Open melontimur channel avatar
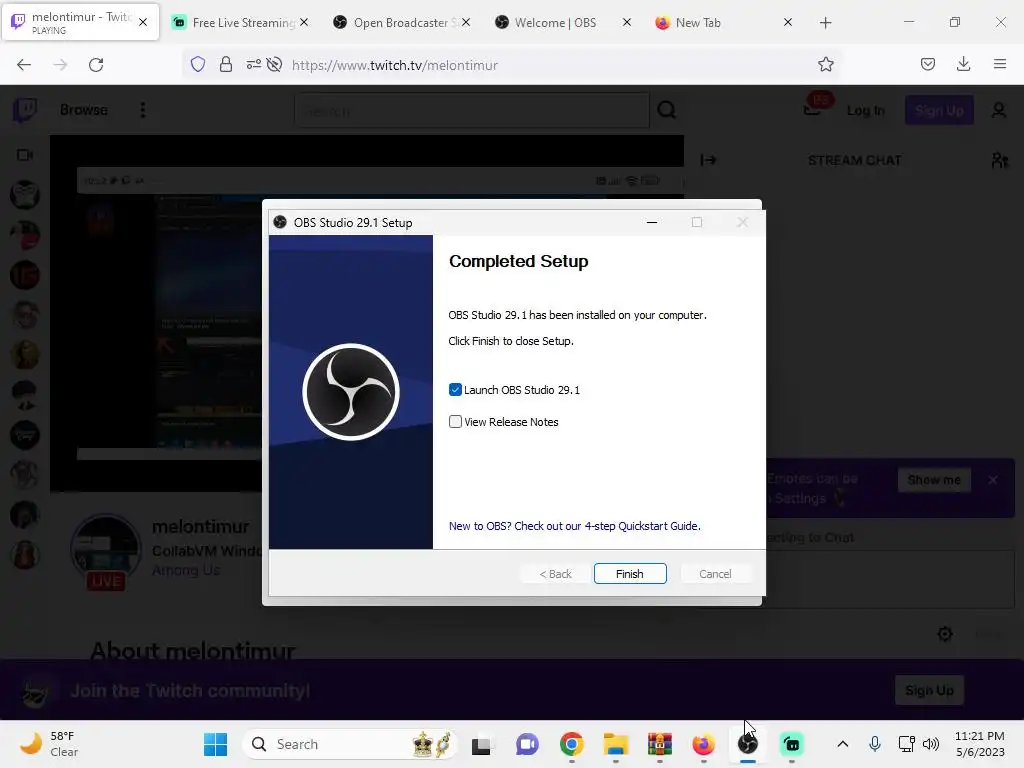The height and width of the screenshot is (768, 1024). 106,549
